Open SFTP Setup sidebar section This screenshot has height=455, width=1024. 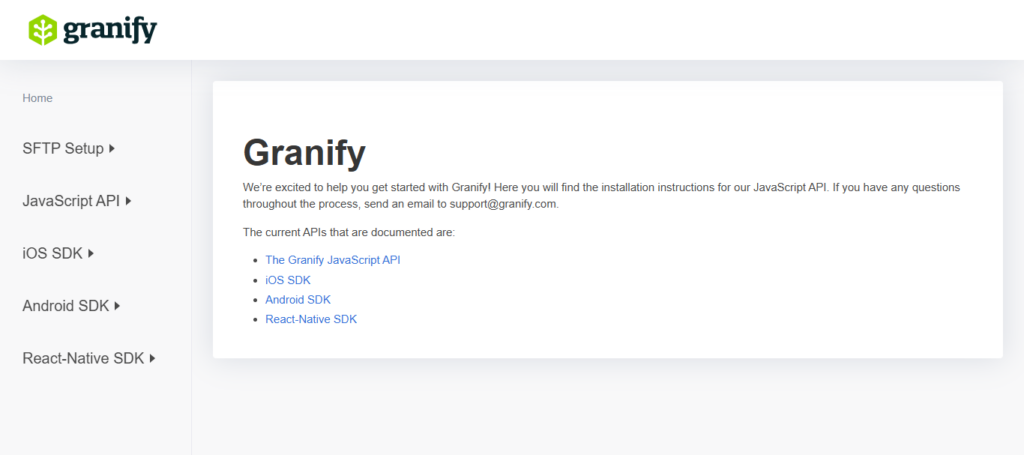click(63, 149)
